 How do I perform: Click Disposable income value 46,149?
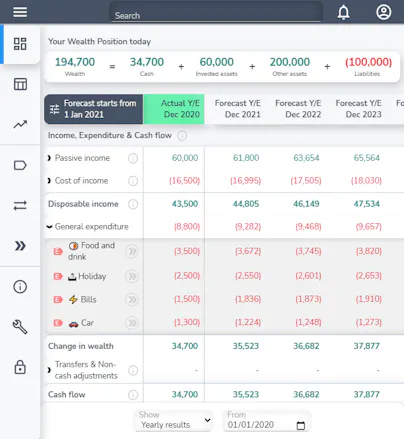tap(306, 204)
